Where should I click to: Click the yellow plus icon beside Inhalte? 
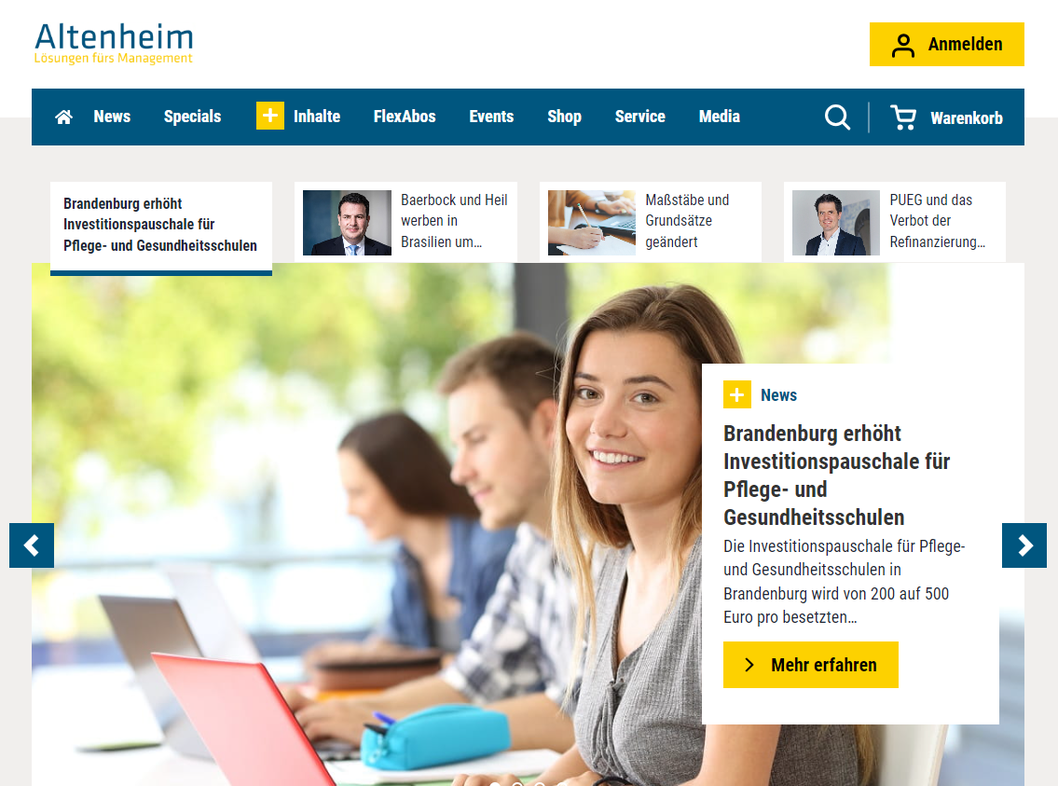(270, 115)
